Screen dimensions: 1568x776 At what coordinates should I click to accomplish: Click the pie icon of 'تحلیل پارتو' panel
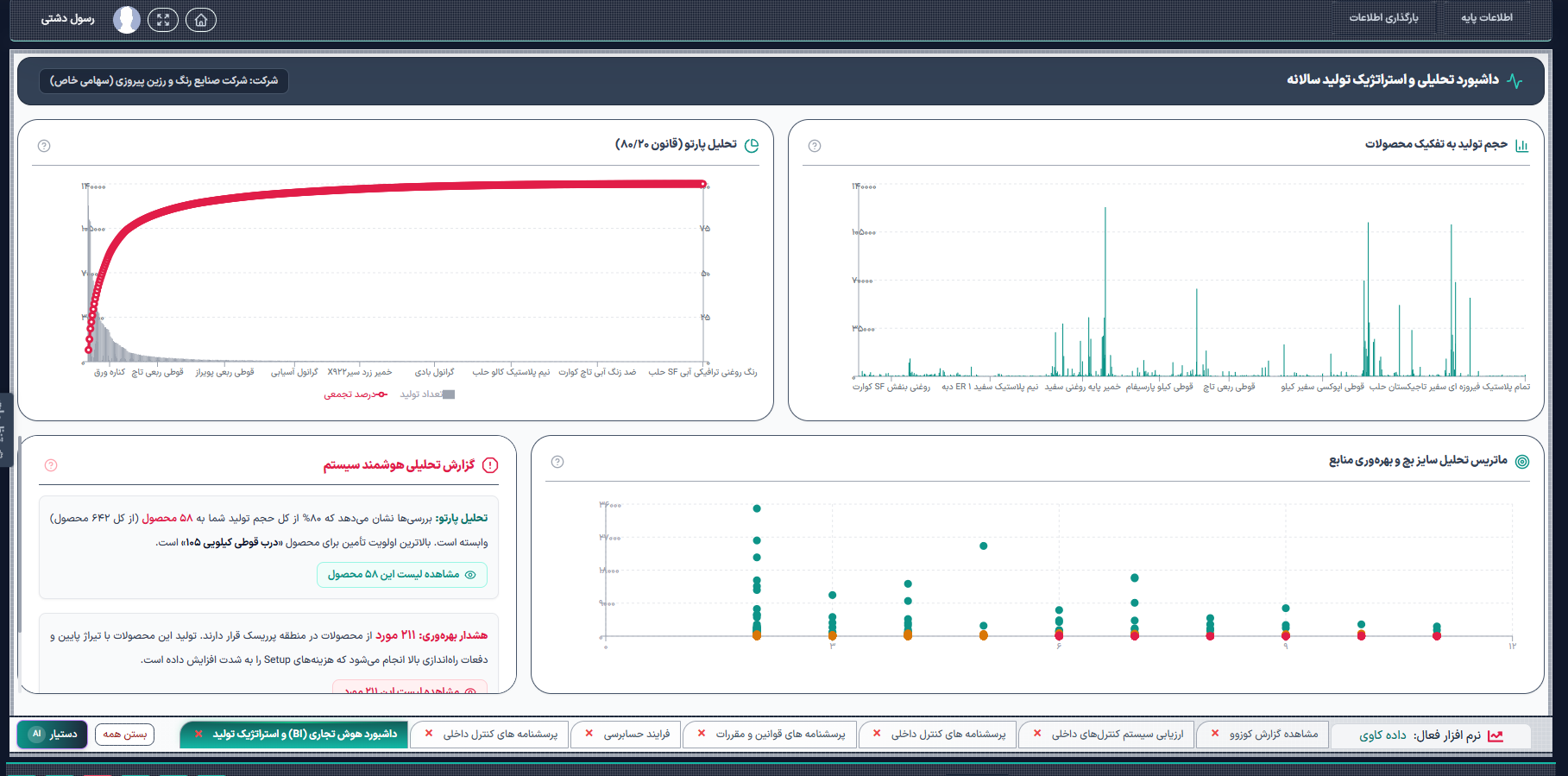tap(752, 145)
